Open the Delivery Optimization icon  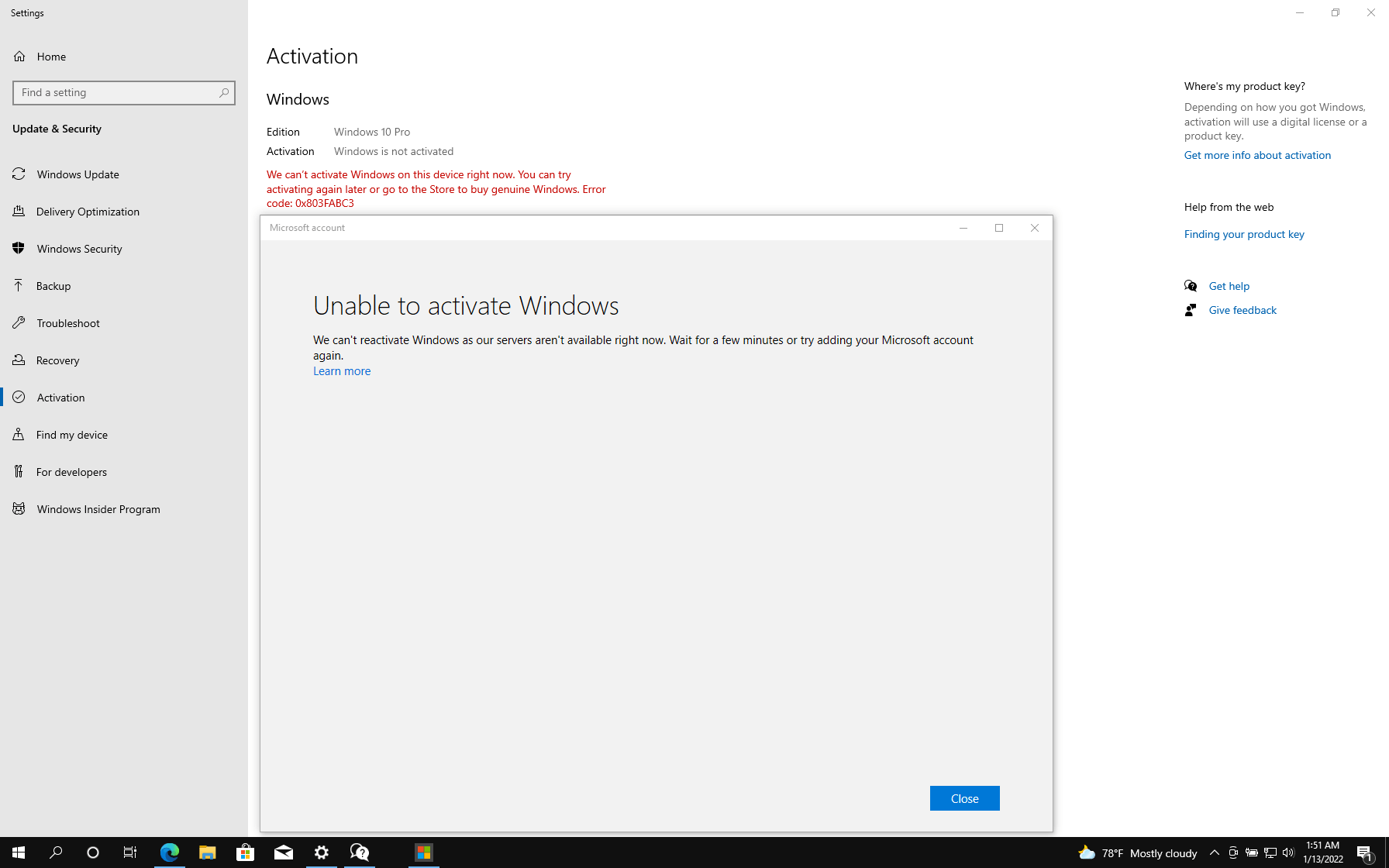[x=19, y=211]
